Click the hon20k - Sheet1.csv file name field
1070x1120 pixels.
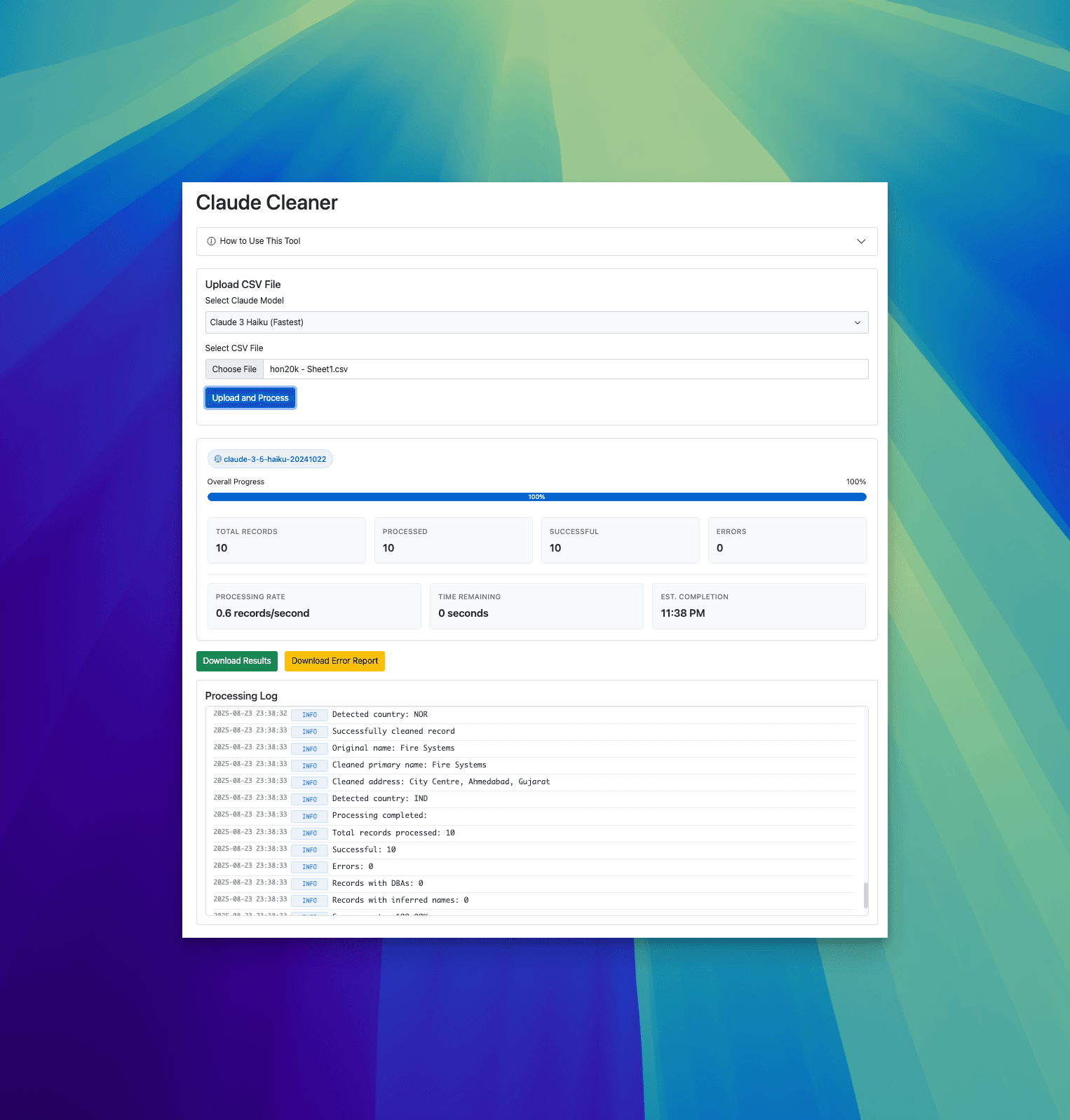coord(564,369)
